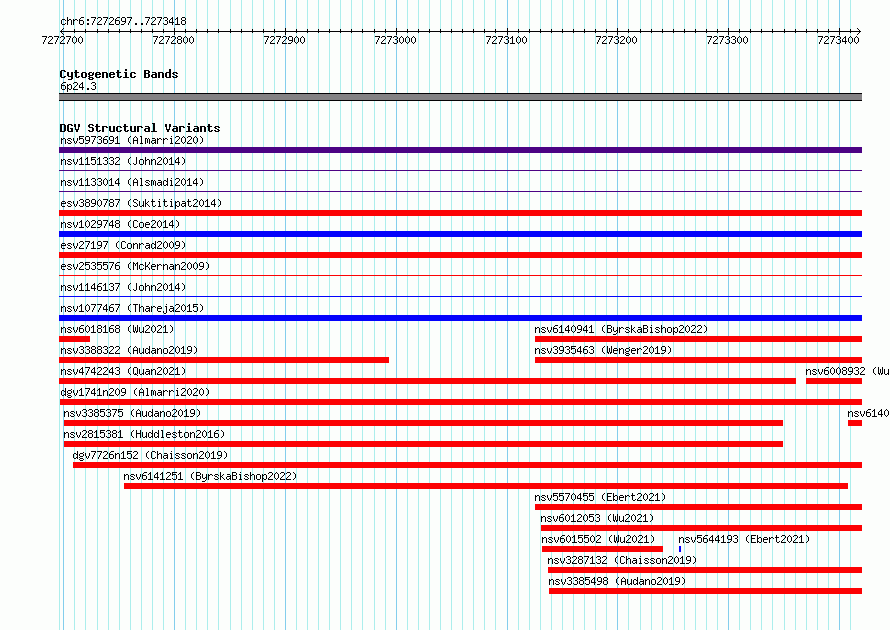The height and width of the screenshot is (630, 890).
Task: Click the esv3890787 (Suktitipat2014) label
Action: [141, 203]
